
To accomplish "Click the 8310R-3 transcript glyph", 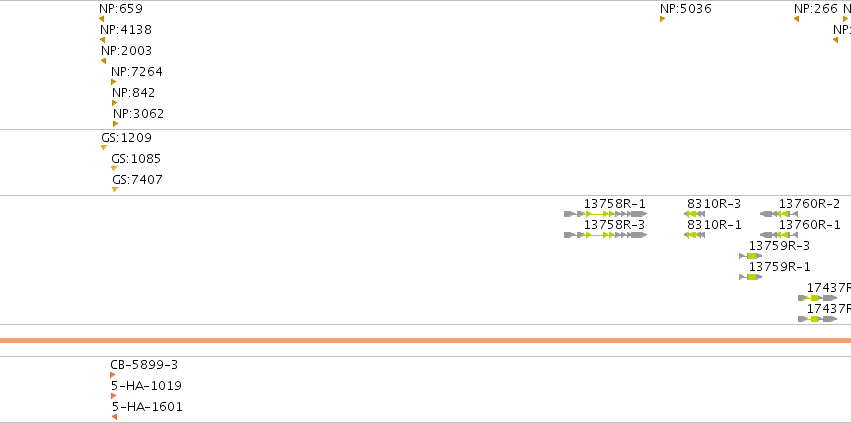I will pyautogui.click(x=695, y=214).
